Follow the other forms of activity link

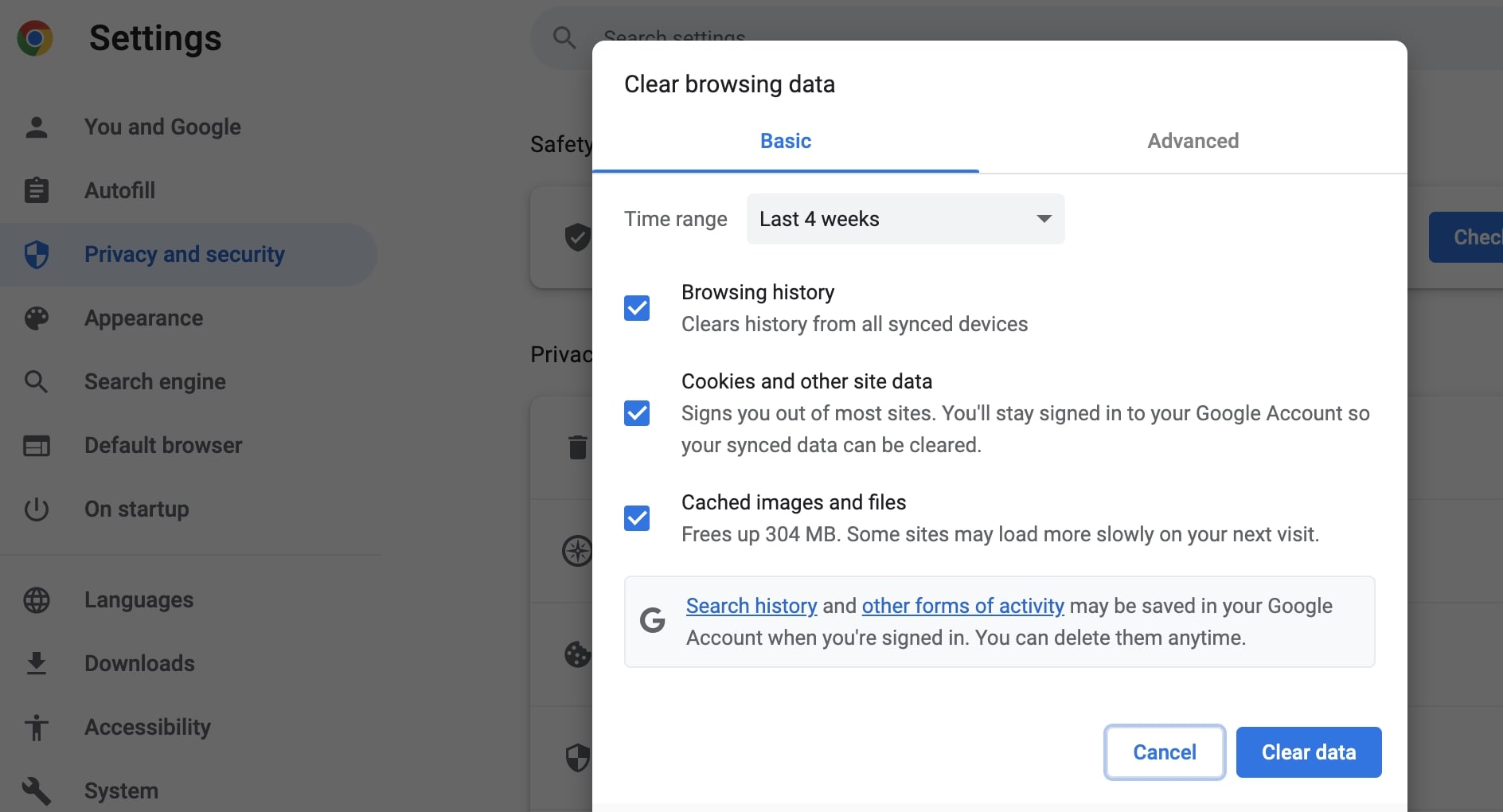(x=962, y=606)
